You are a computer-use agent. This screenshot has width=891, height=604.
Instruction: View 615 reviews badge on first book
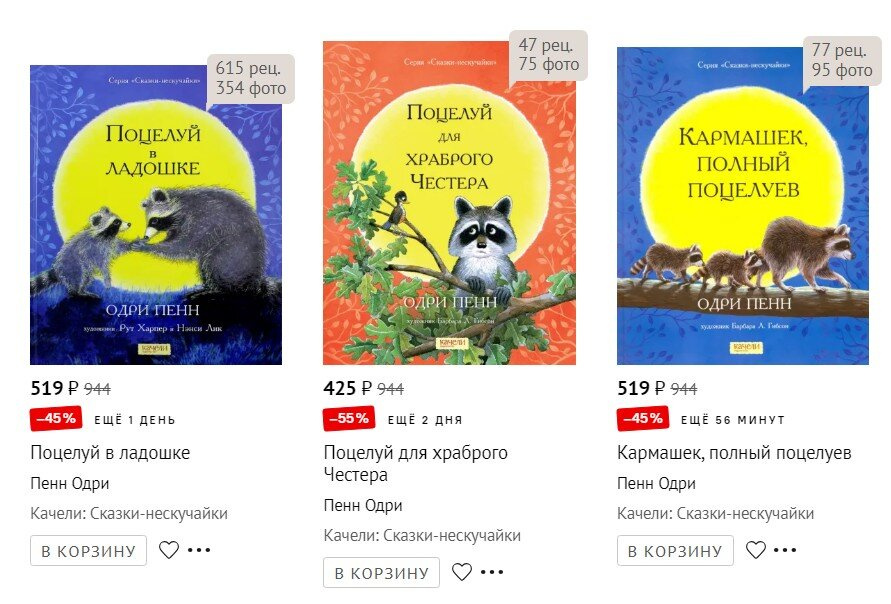coord(251,78)
